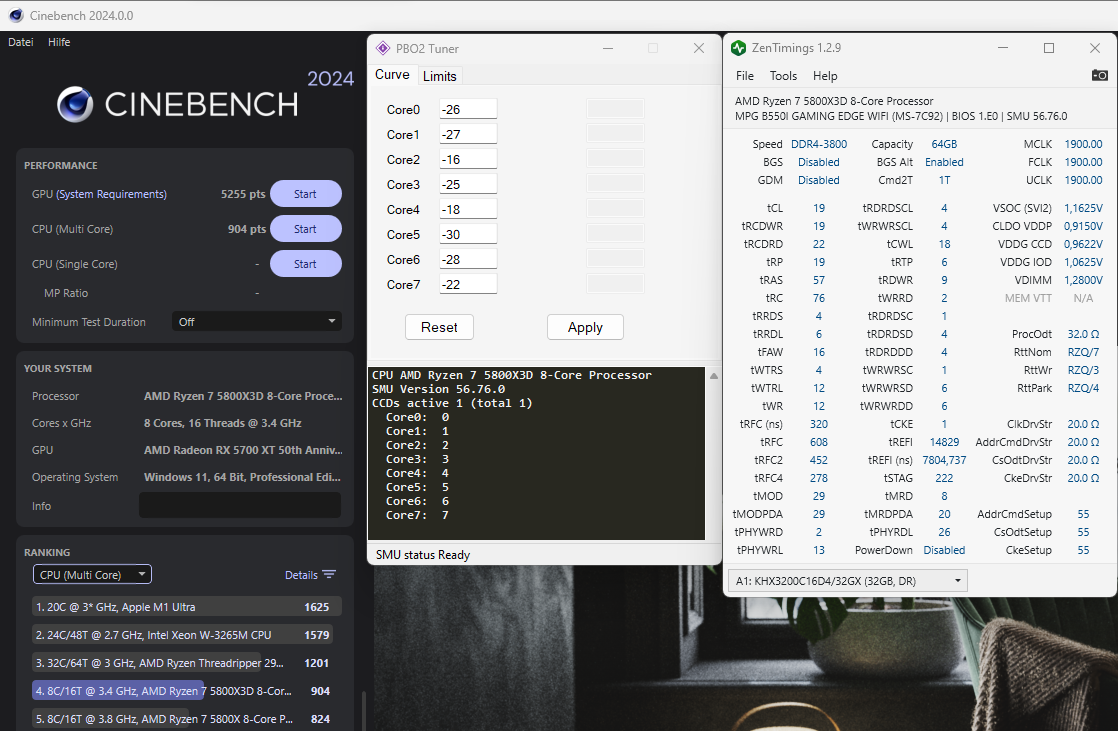Click the 904 pts CPU Multi Core score
The height and width of the screenshot is (731, 1118).
pyautogui.click(x=247, y=229)
